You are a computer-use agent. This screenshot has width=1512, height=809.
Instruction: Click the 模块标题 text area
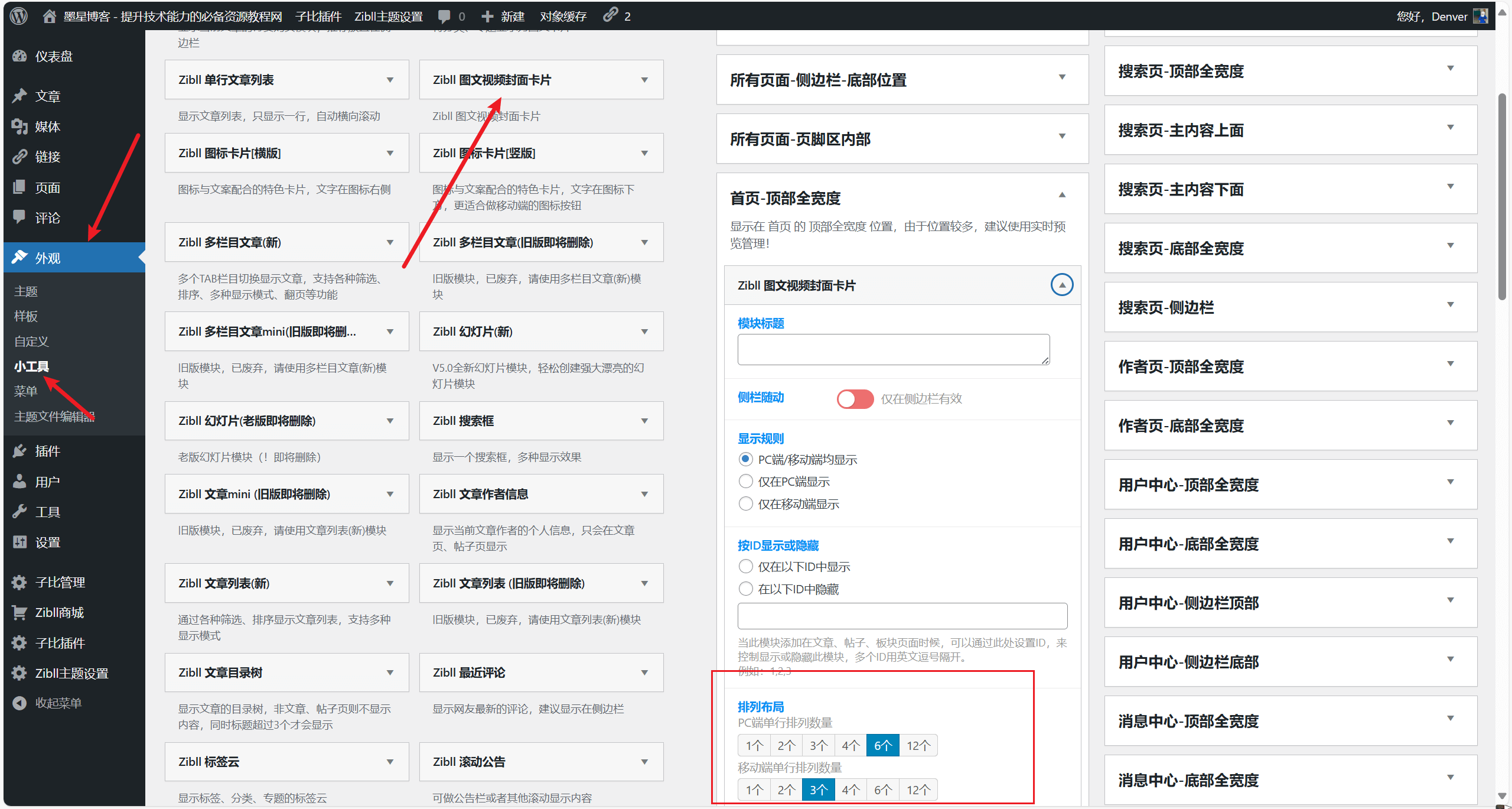click(x=894, y=349)
